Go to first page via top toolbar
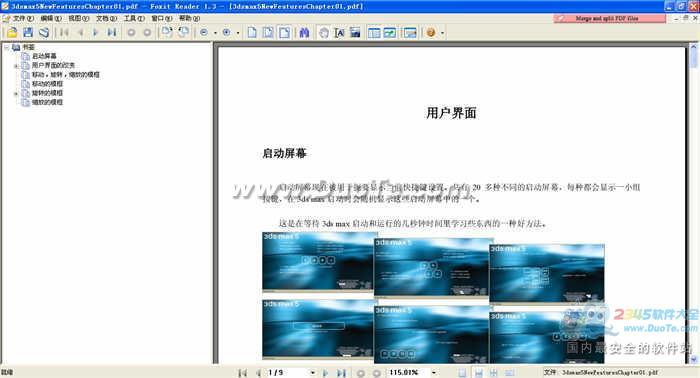This screenshot has height=378, width=700. (64, 32)
